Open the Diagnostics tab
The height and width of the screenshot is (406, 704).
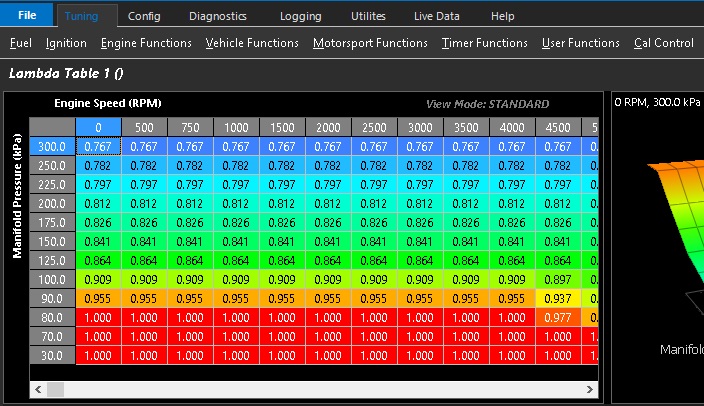coord(218,16)
